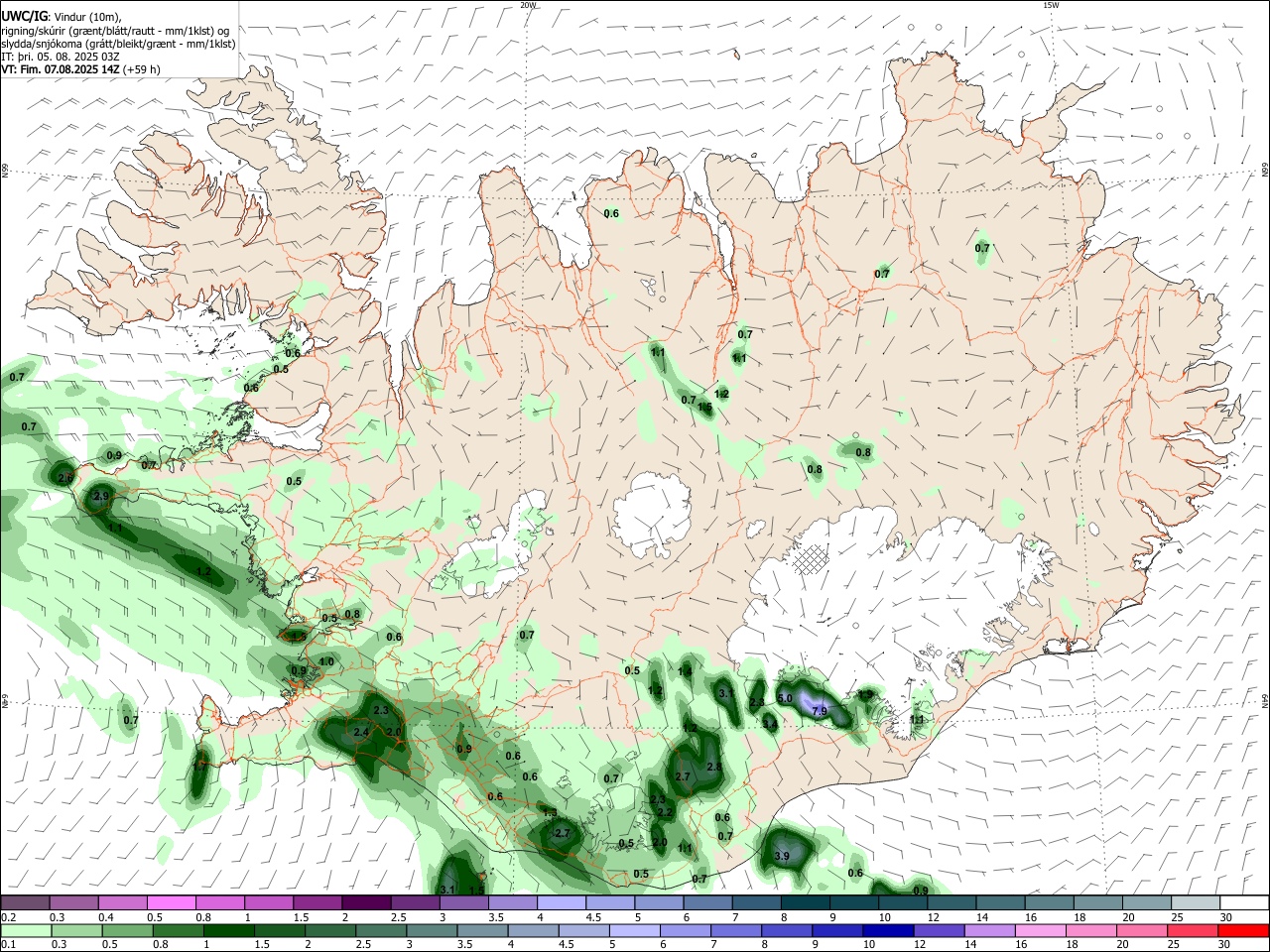Click the 0.4 label on the colour scale
Viewport: 1270px width, 952px height.
pos(106,917)
